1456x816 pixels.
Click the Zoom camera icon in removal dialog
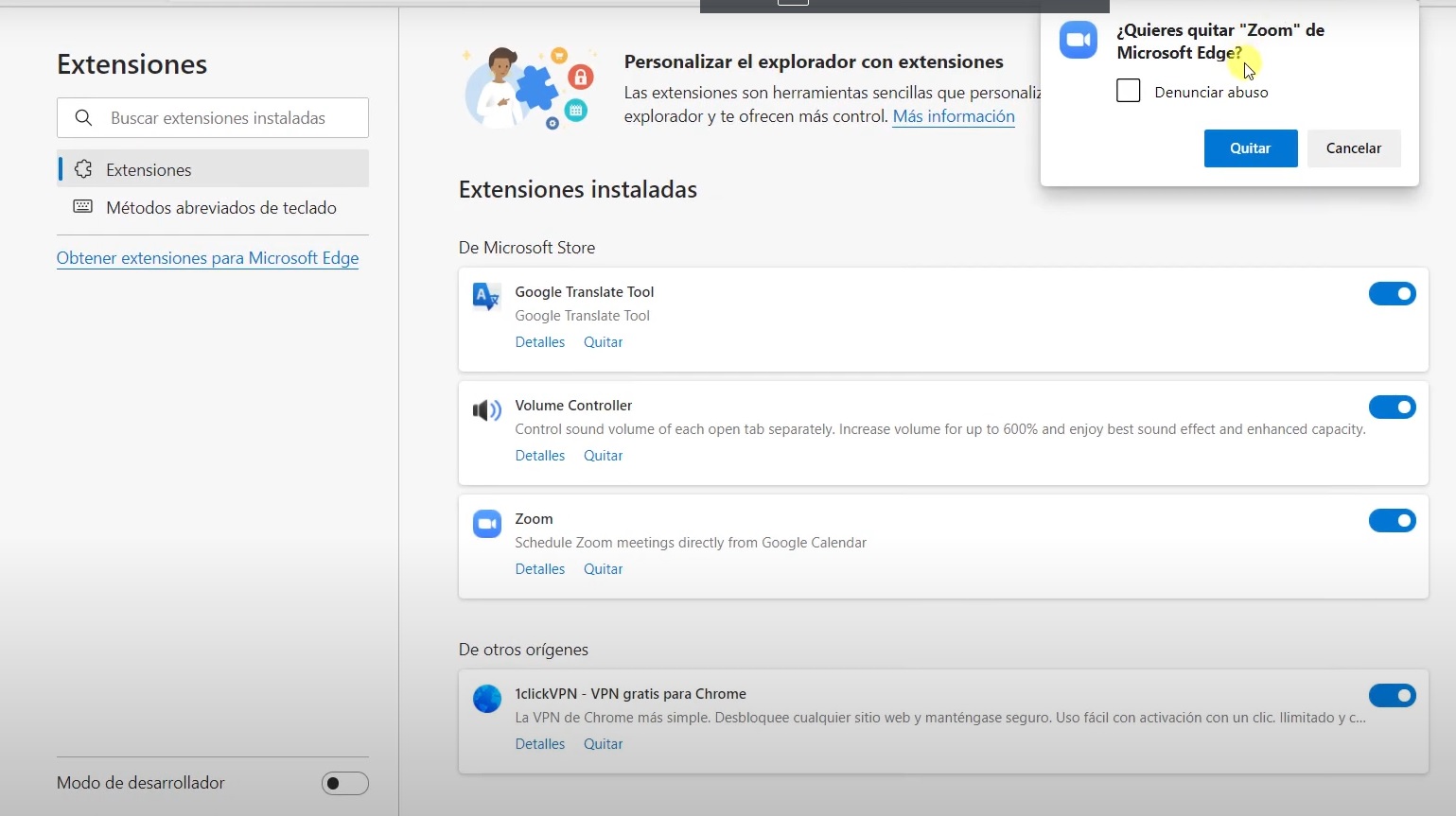[x=1078, y=40]
